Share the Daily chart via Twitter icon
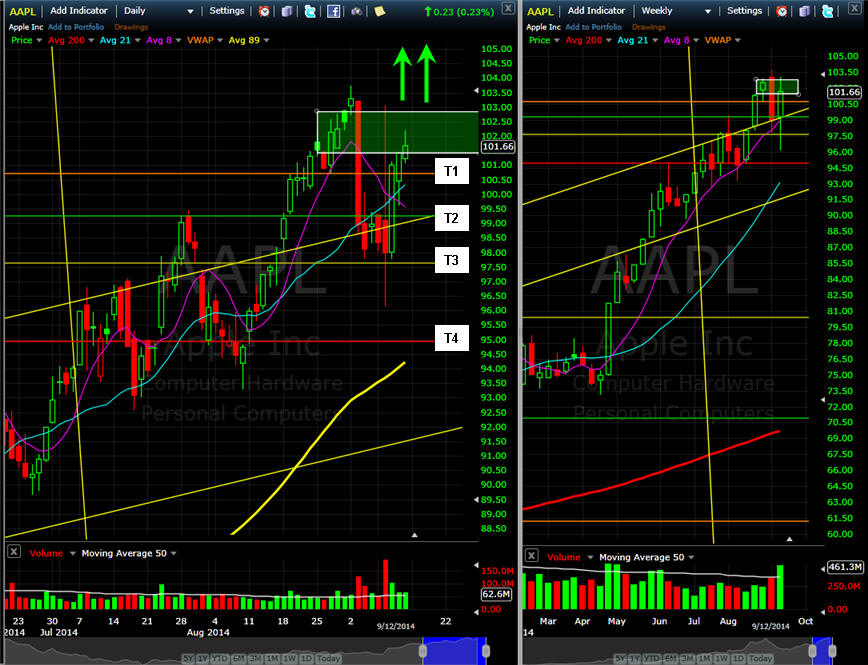 pyautogui.click(x=310, y=11)
